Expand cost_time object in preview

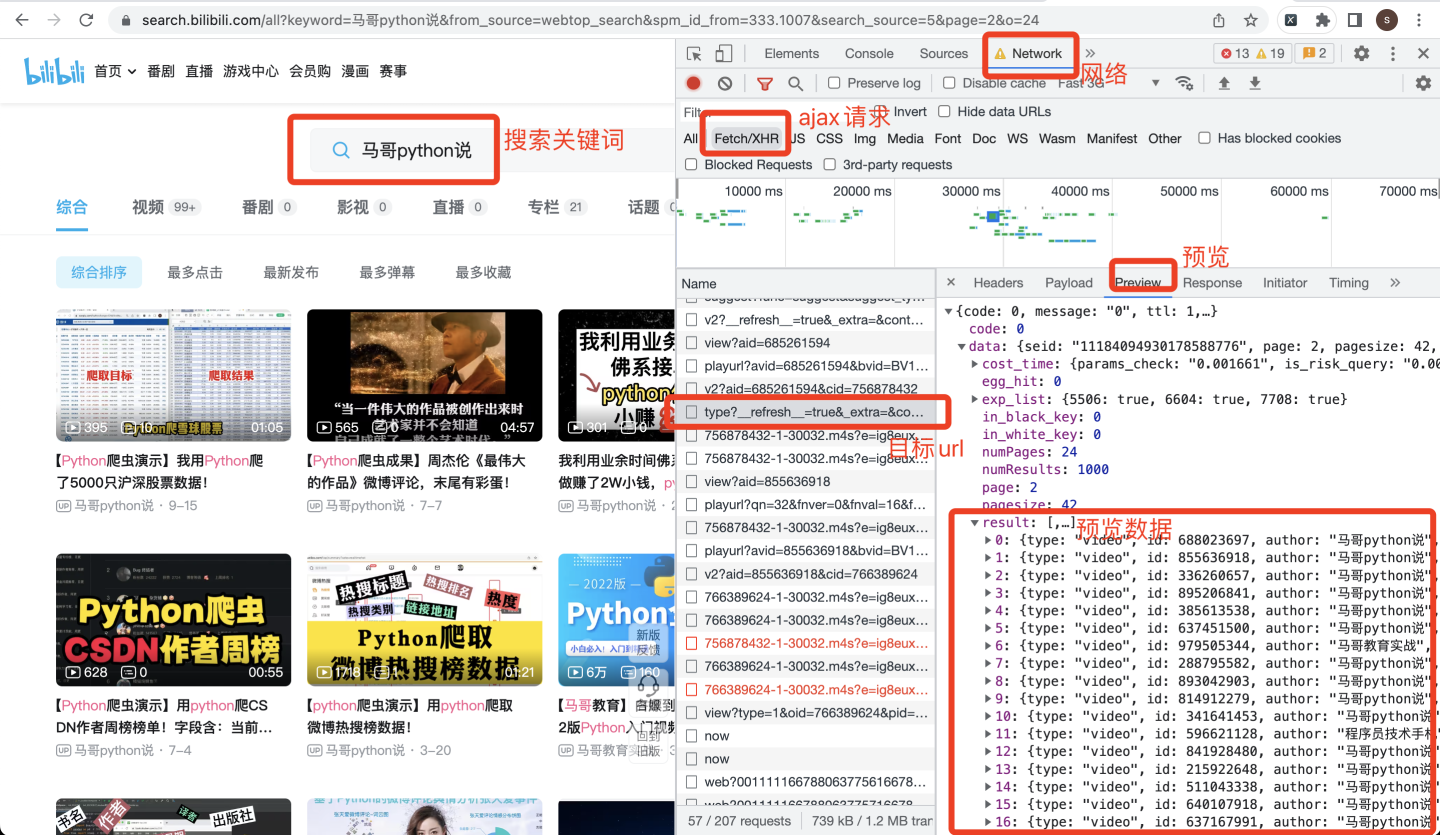pos(975,364)
